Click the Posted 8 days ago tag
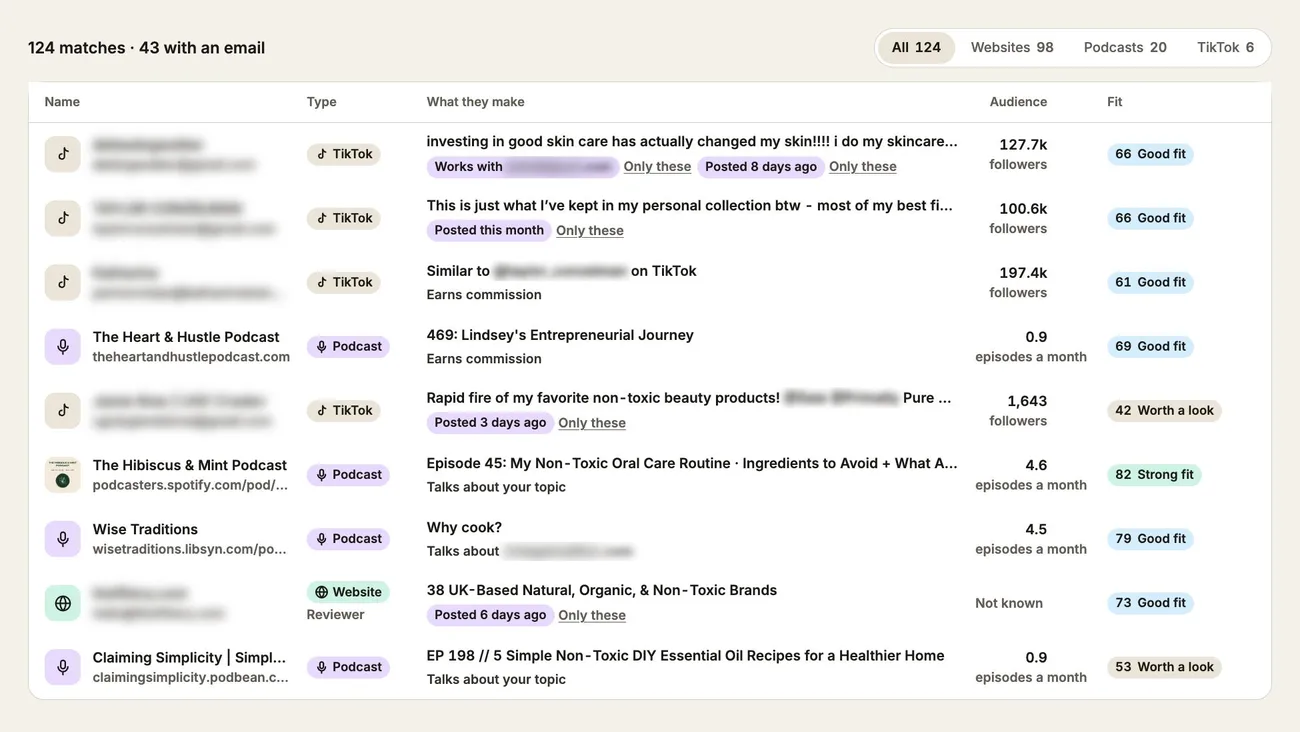 [x=761, y=167]
